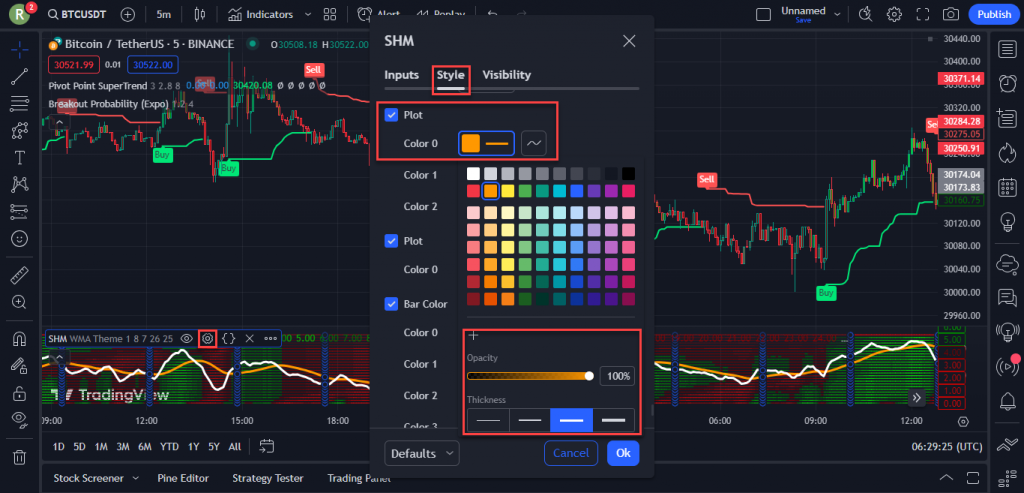This screenshot has width=1024, height=493.
Task: Add custom color with plus icon
Action: [474, 336]
